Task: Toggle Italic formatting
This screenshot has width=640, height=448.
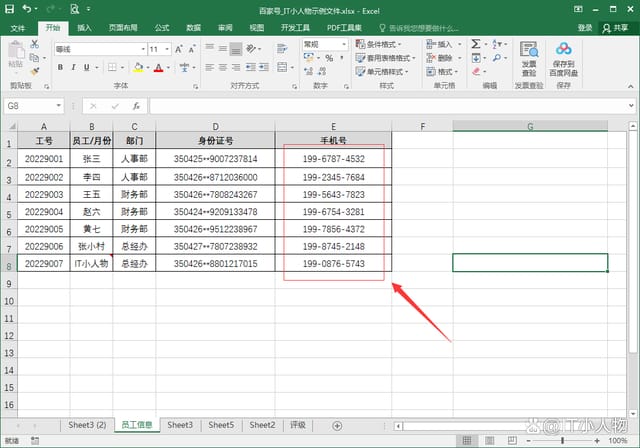Action: 74,67
